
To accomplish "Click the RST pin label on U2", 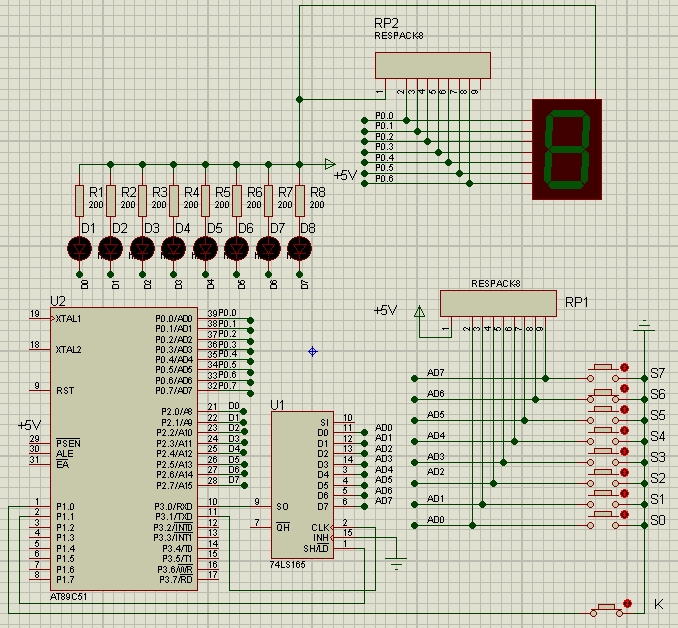I will click(x=65, y=391).
